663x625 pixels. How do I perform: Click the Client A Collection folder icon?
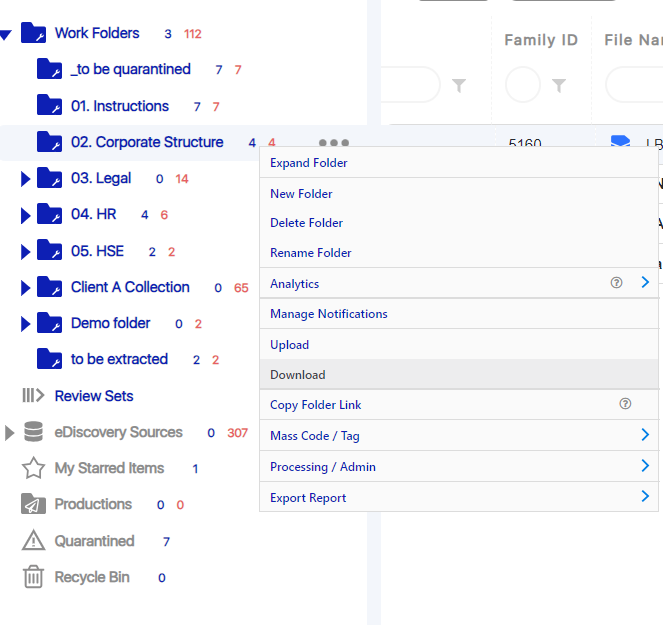[49, 287]
